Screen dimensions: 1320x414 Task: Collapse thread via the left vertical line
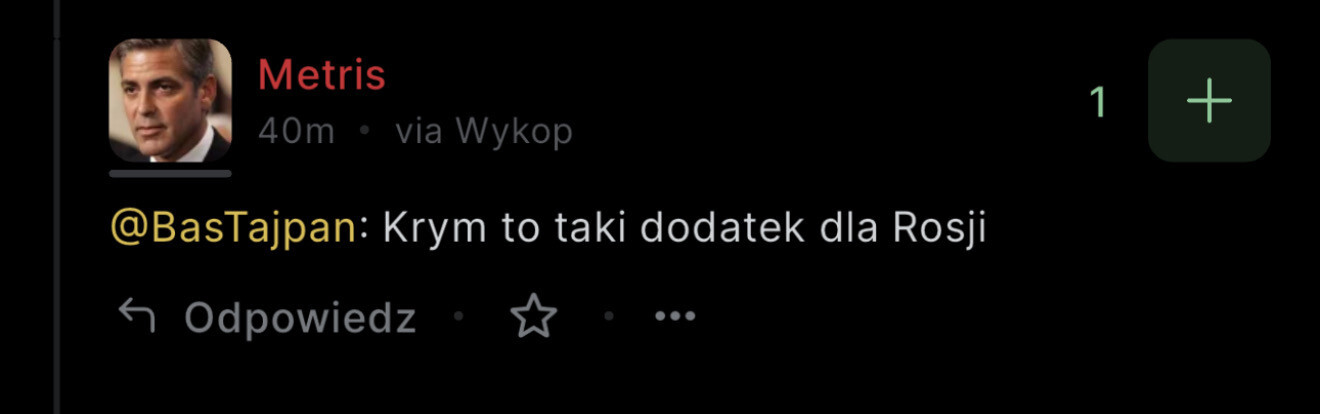click(x=57, y=207)
